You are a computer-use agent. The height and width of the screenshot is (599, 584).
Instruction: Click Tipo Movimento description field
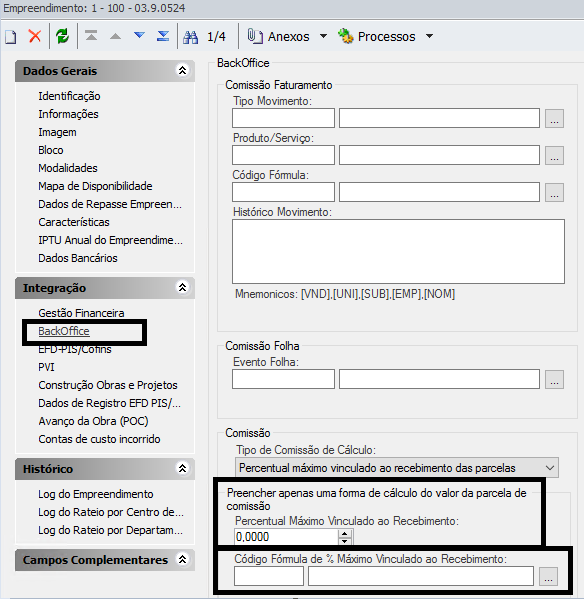coord(439,118)
